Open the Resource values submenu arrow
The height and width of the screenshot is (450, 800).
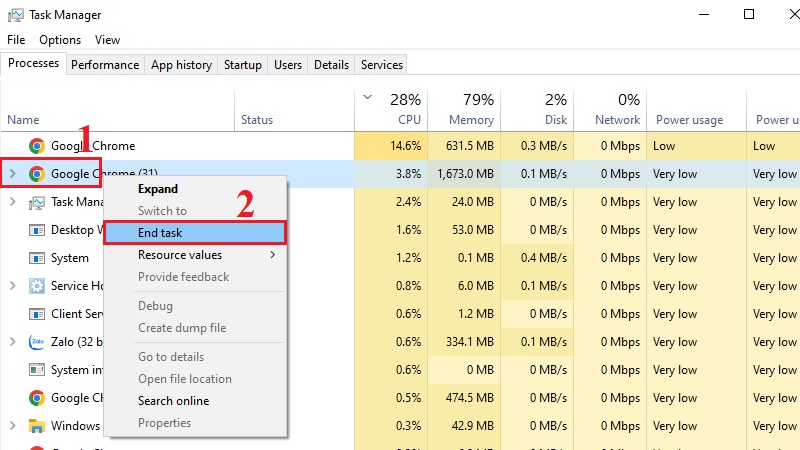coord(273,255)
